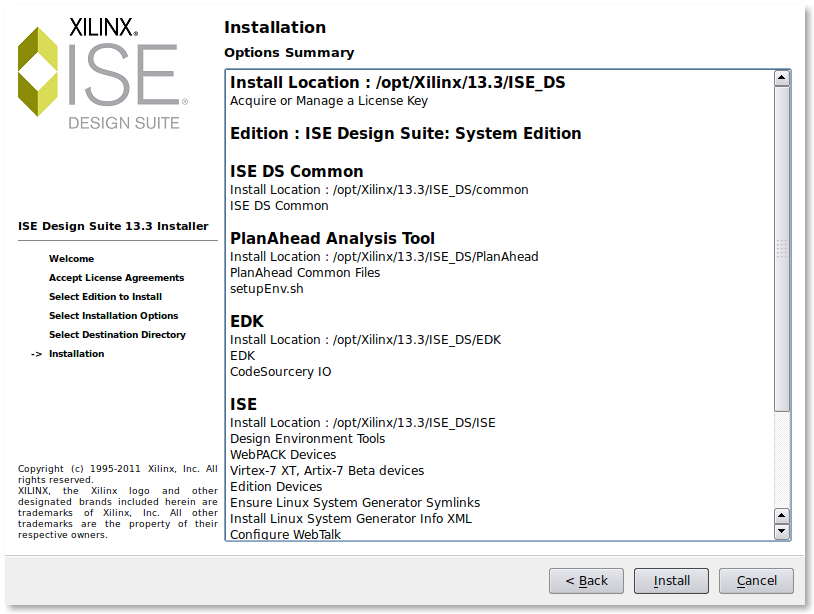Click the Xilinx ISE Design Suite logo
Viewport: 814px width, 614px height.
coord(103,73)
